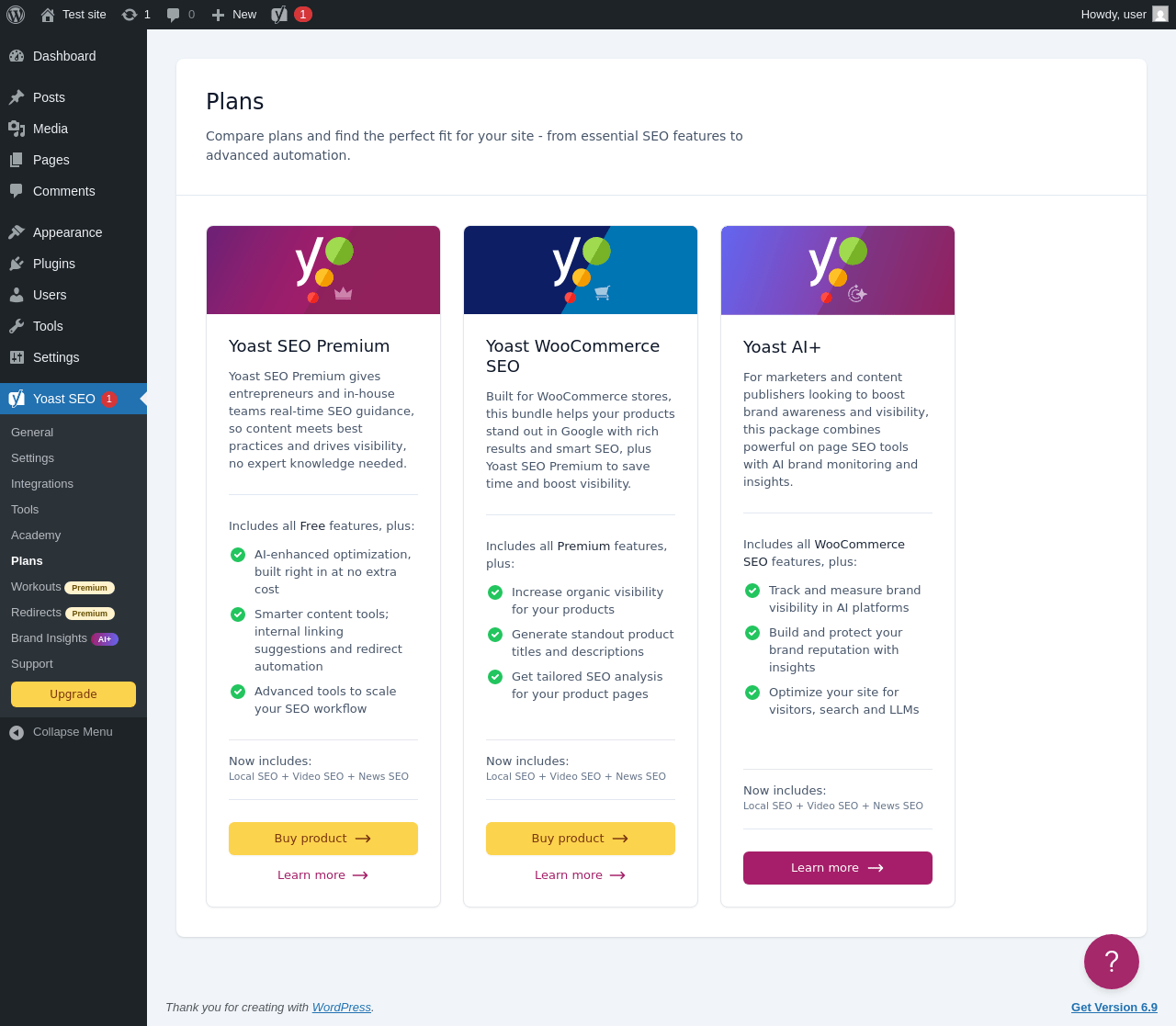Open the comments bubble in admin bar
1176x1026 pixels.
coord(173,15)
